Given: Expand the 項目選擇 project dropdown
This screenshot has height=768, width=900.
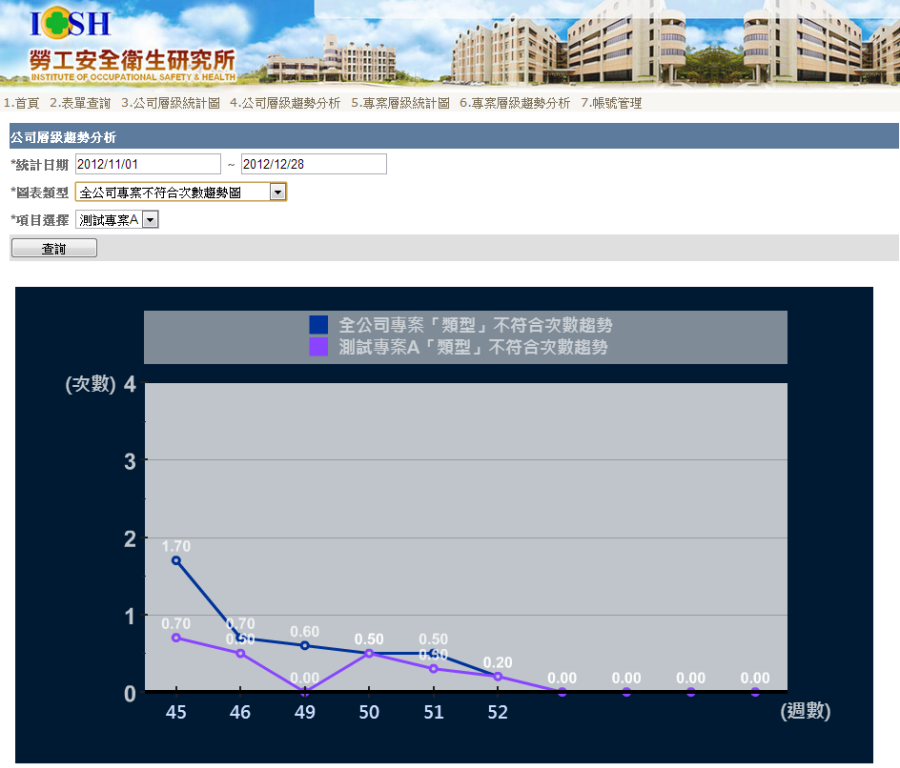Looking at the screenshot, I should pyautogui.click(x=150, y=220).
